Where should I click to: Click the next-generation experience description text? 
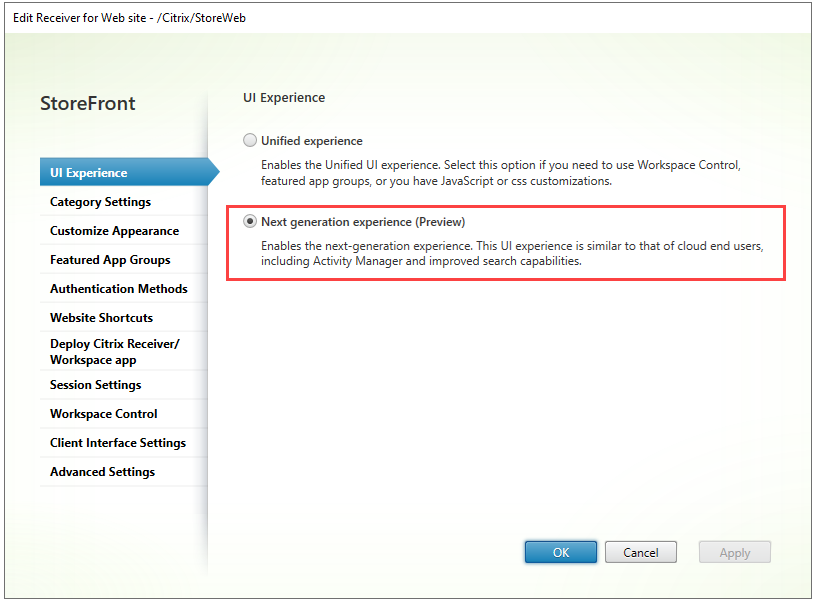tap(512, 254)
